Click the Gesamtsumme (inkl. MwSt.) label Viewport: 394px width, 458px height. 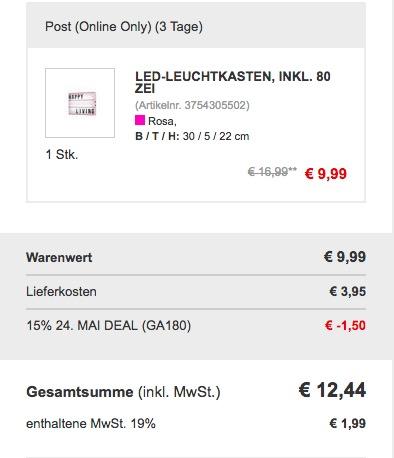coord(123,392)
